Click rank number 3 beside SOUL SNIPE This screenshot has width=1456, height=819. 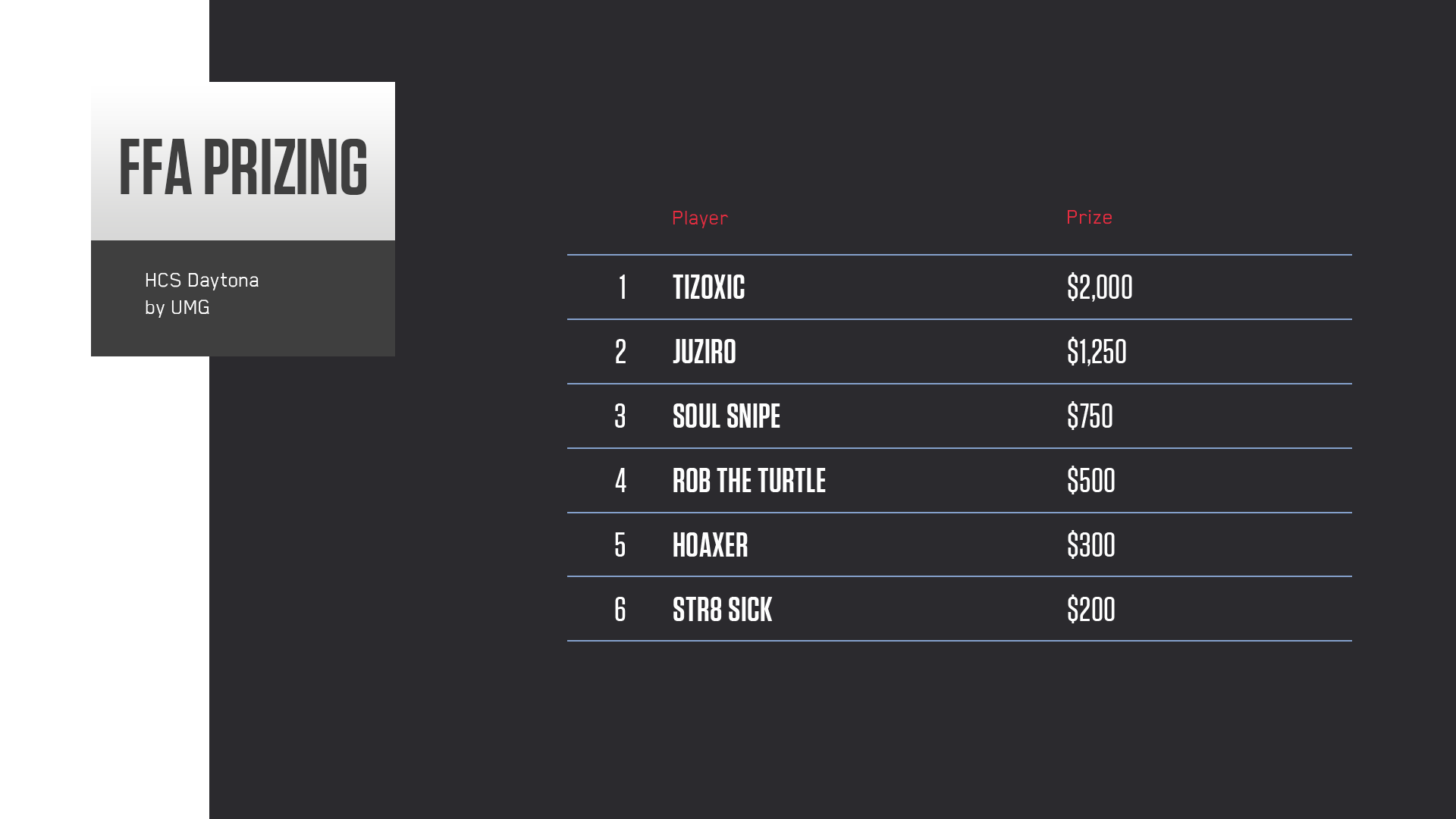(x=620, y=416)
